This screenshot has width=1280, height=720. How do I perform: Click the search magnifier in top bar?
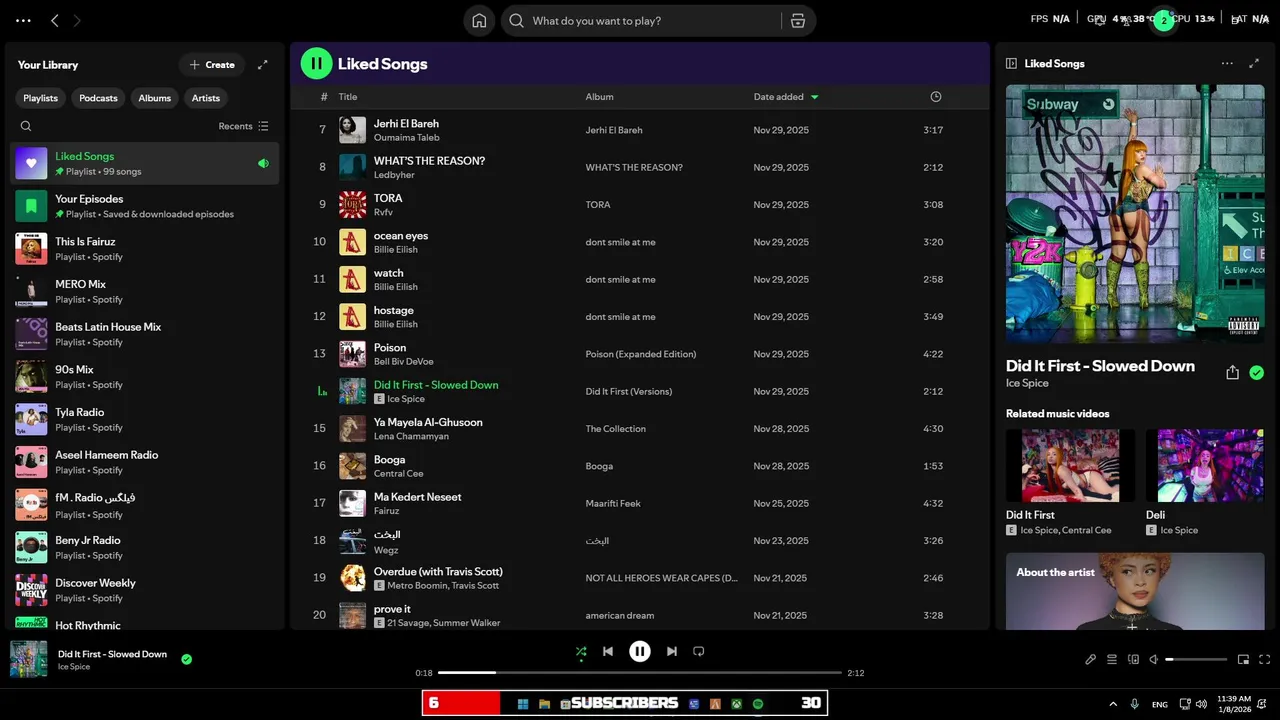(x=516, y=21)
